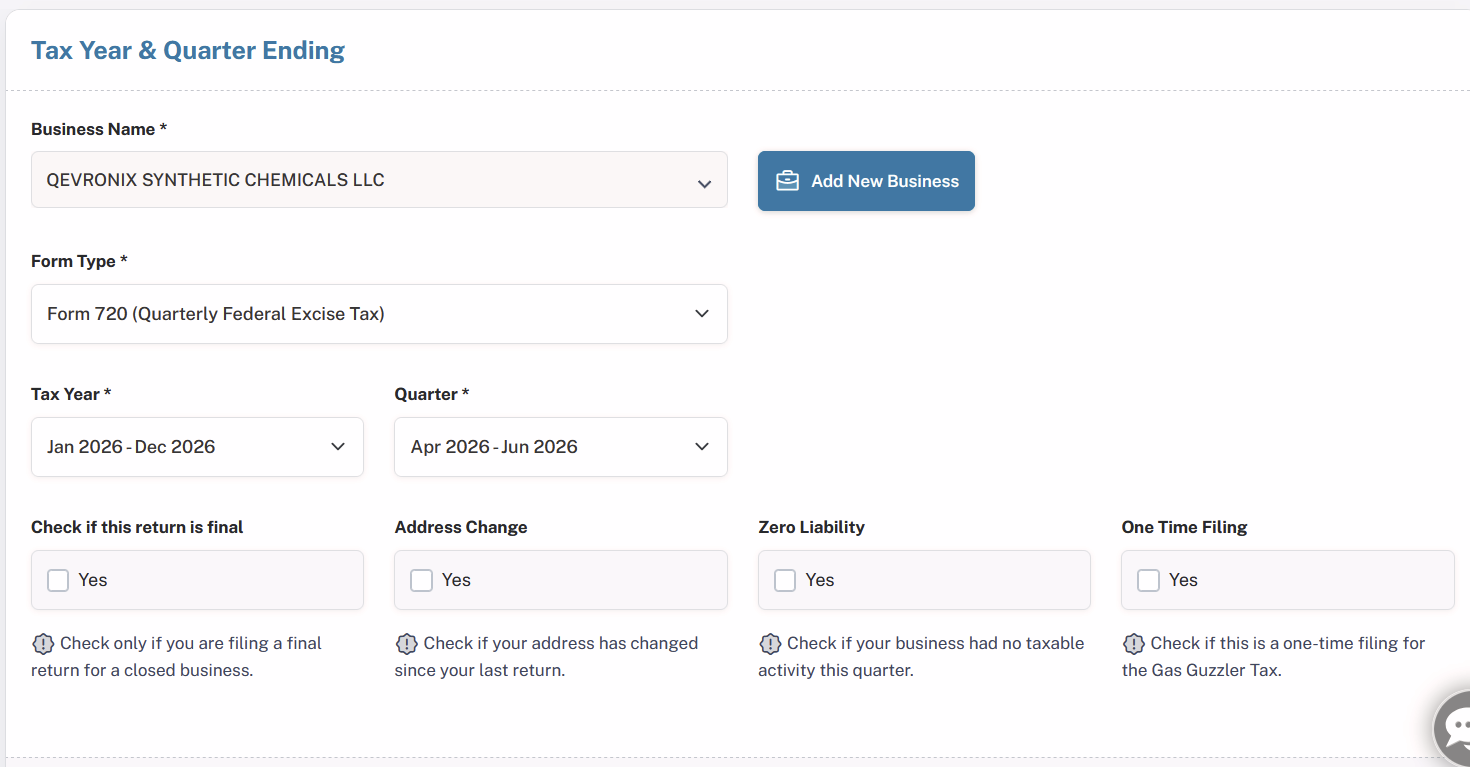Click the 'Check if this return is final' label

pos(137,527)
